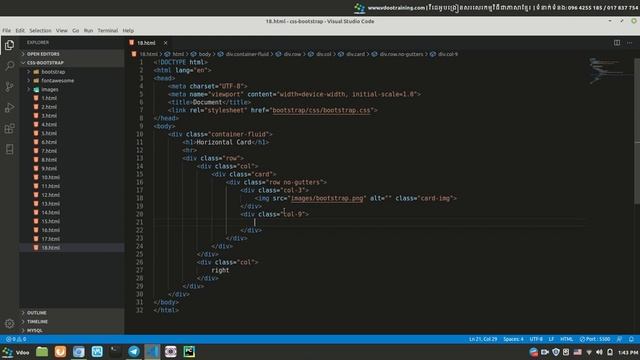Image resolution: width=640 pixels, height=360 pixels.
Task: Click the Live Server Port : 5500 indicator
Action: point(595,339)
